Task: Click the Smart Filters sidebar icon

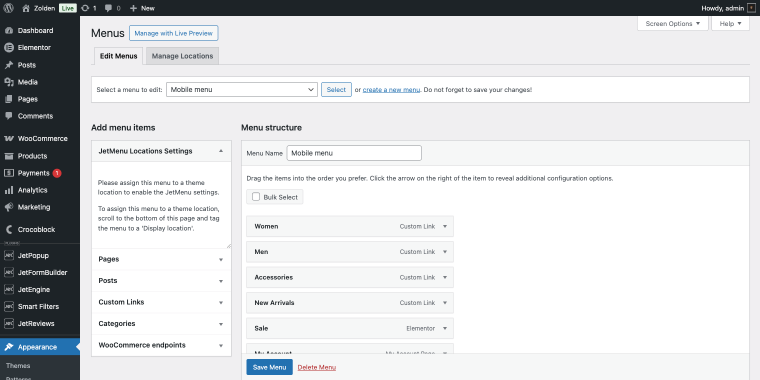Action: [x=9, y=306]
